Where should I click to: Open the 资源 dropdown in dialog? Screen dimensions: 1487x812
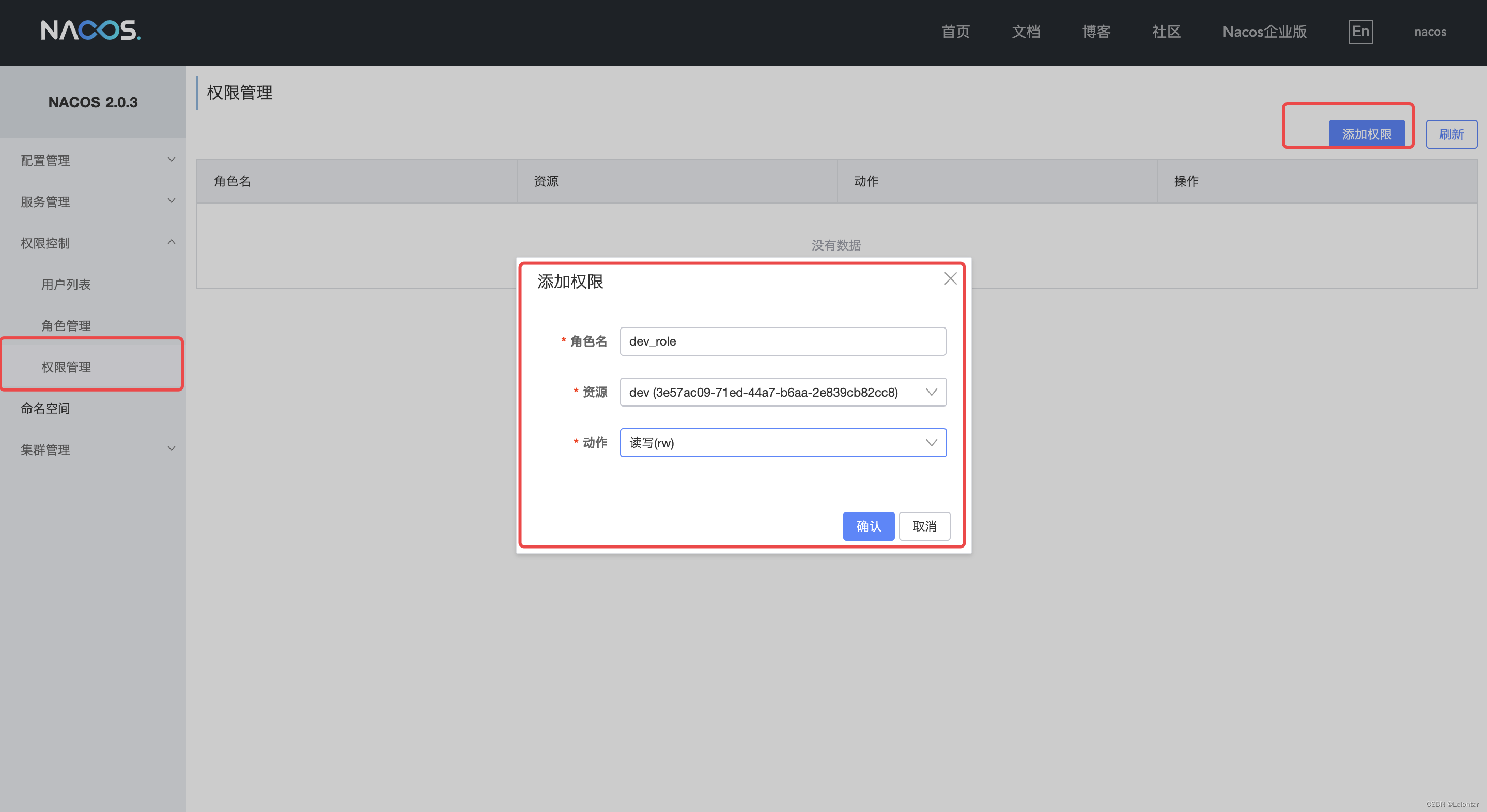(x=783, y=392)
